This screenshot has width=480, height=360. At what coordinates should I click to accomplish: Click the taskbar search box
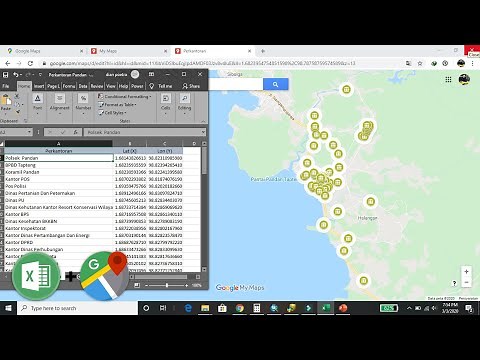(x=77, y=308)
